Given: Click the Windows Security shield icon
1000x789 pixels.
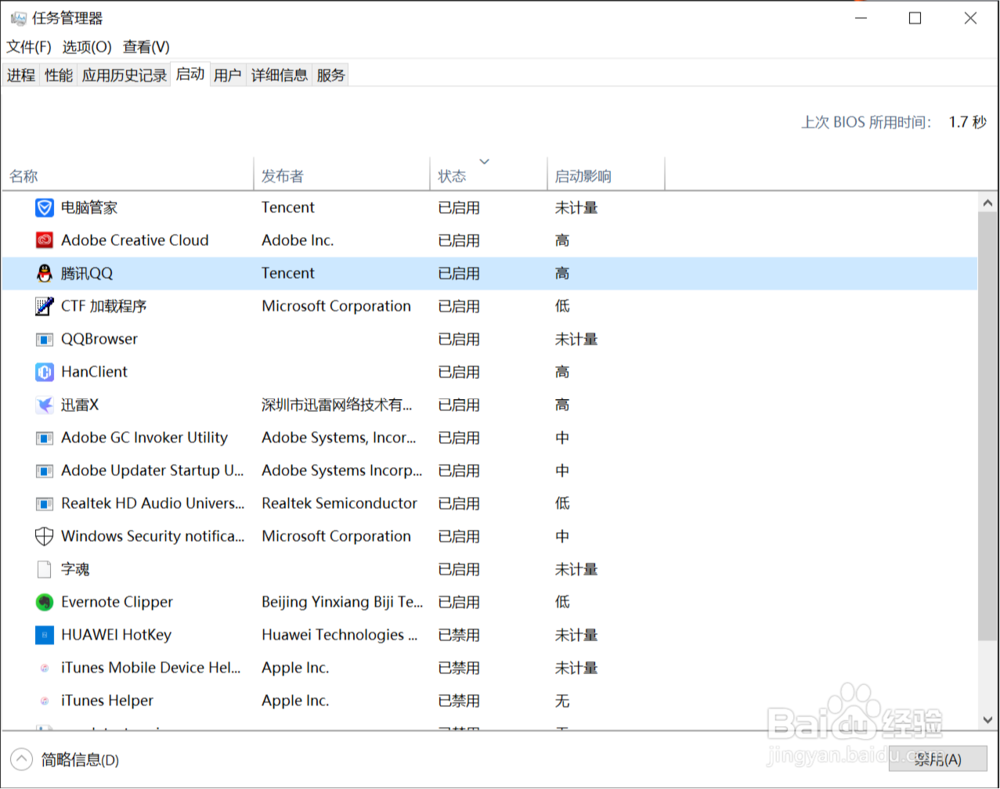Looking at the screenshot, I should [x=44, y=536].
